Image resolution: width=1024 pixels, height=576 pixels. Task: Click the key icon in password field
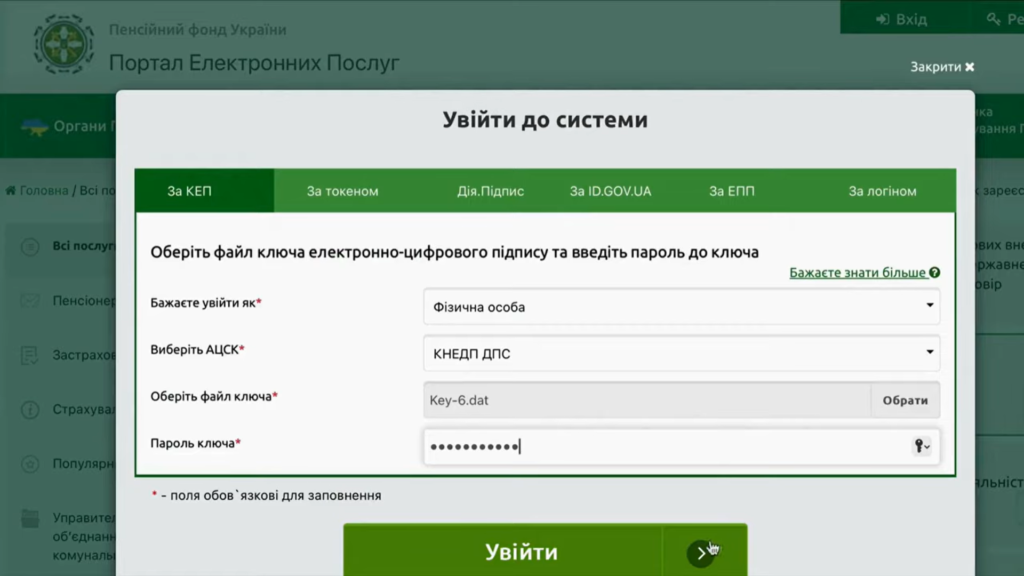(x=920, y=446)
